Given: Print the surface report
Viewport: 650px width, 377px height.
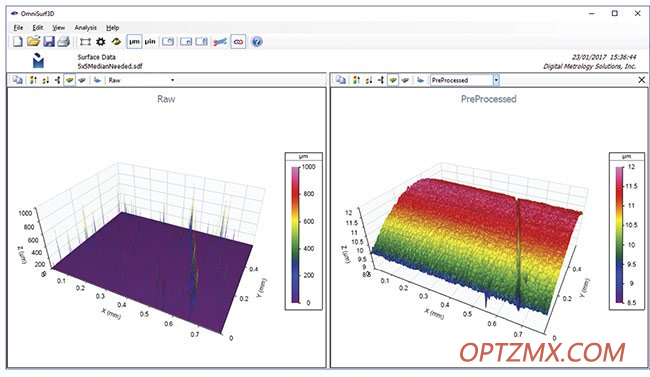Looking at the screenshot, I should 63,41.
